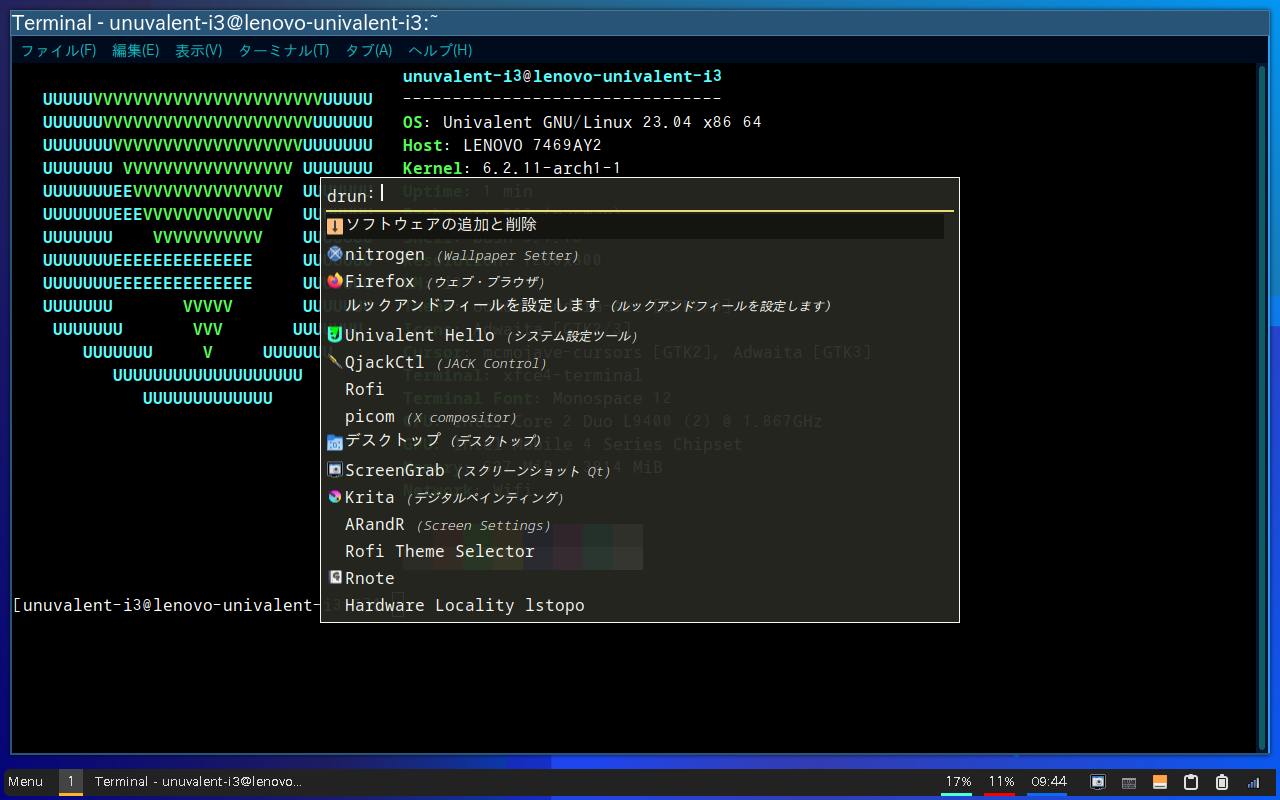This screenshot has height=800, width=1280.
Task: Open the ヘルプ(H) menu
Action: point(440,50)
